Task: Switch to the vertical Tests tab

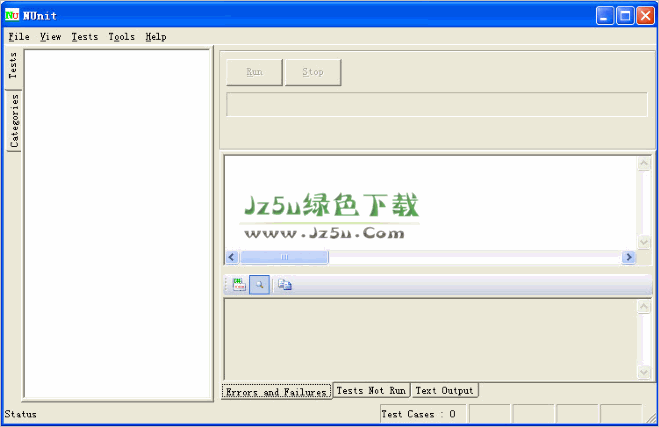Action: [x=13, y=66]
